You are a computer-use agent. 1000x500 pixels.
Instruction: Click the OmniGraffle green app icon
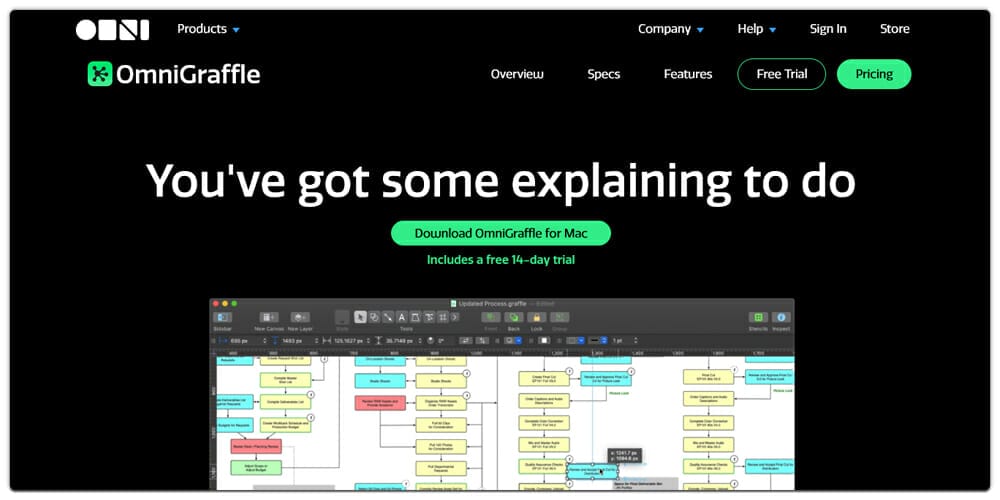99,74
